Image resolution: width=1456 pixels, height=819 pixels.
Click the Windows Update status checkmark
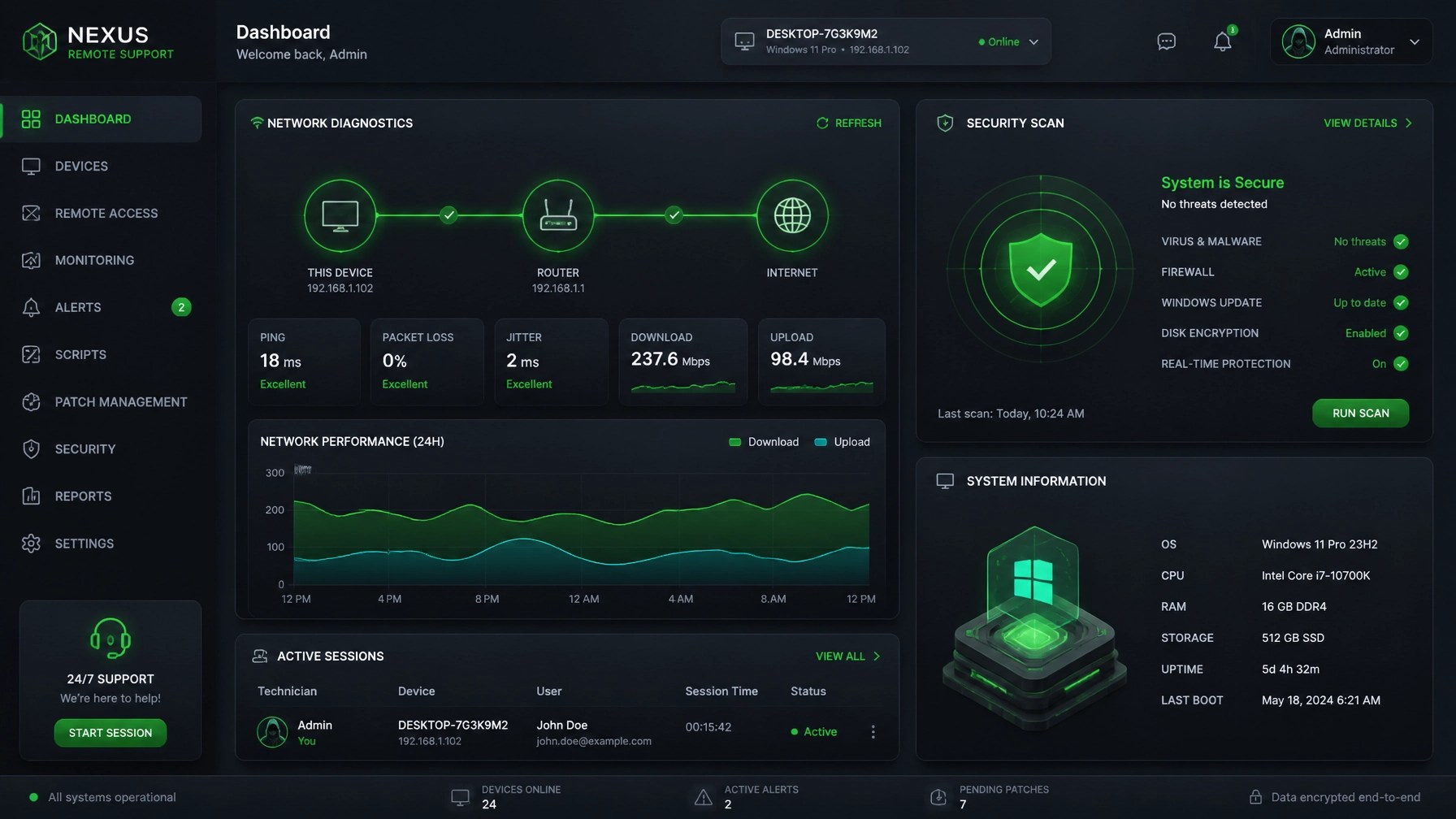(1401, 302)
